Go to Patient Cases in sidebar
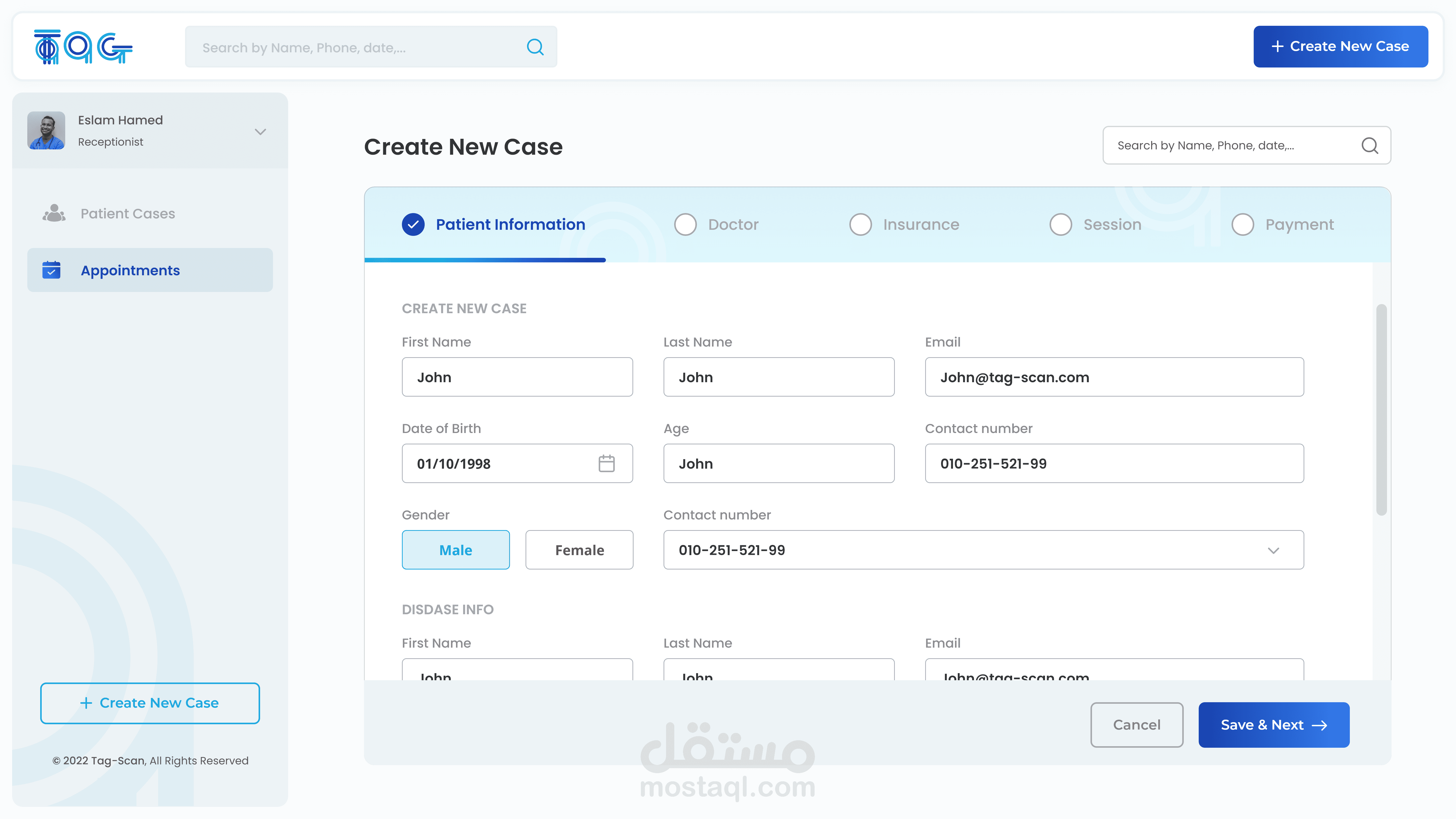Image resolution: width=1456 pixels, height=819 pixels. point(128,214)
